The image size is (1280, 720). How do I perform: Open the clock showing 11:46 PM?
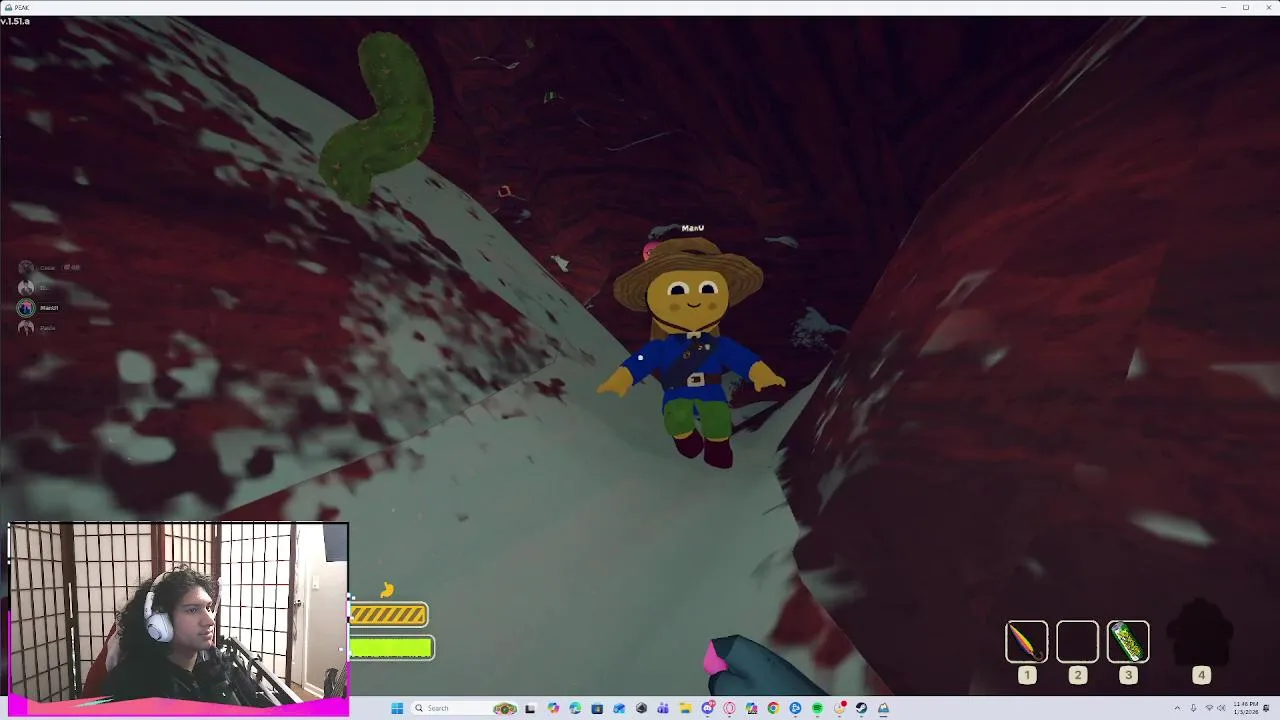pyautogui.click(x=1246, y=708)
